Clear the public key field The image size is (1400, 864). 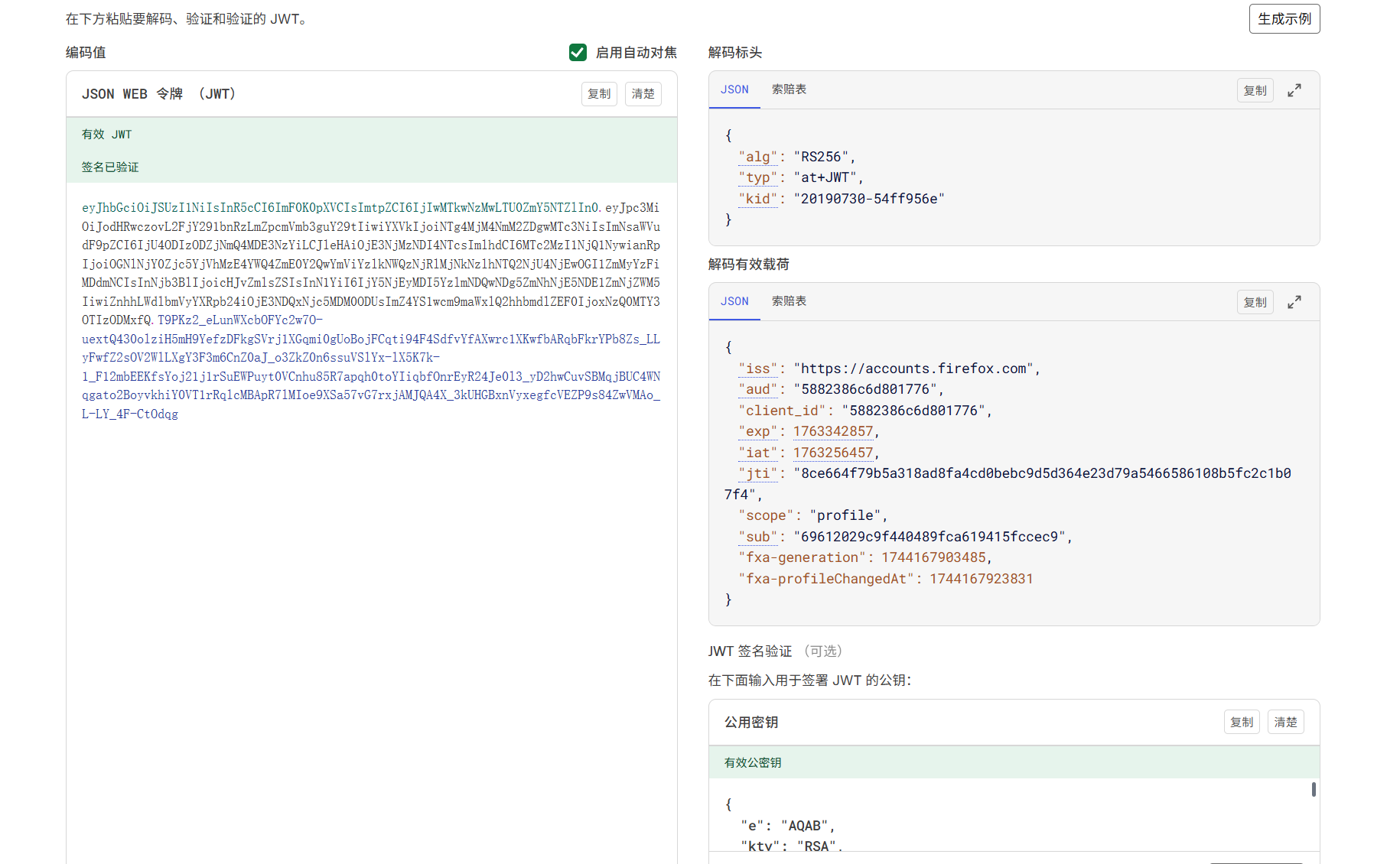pos(1285,723)
